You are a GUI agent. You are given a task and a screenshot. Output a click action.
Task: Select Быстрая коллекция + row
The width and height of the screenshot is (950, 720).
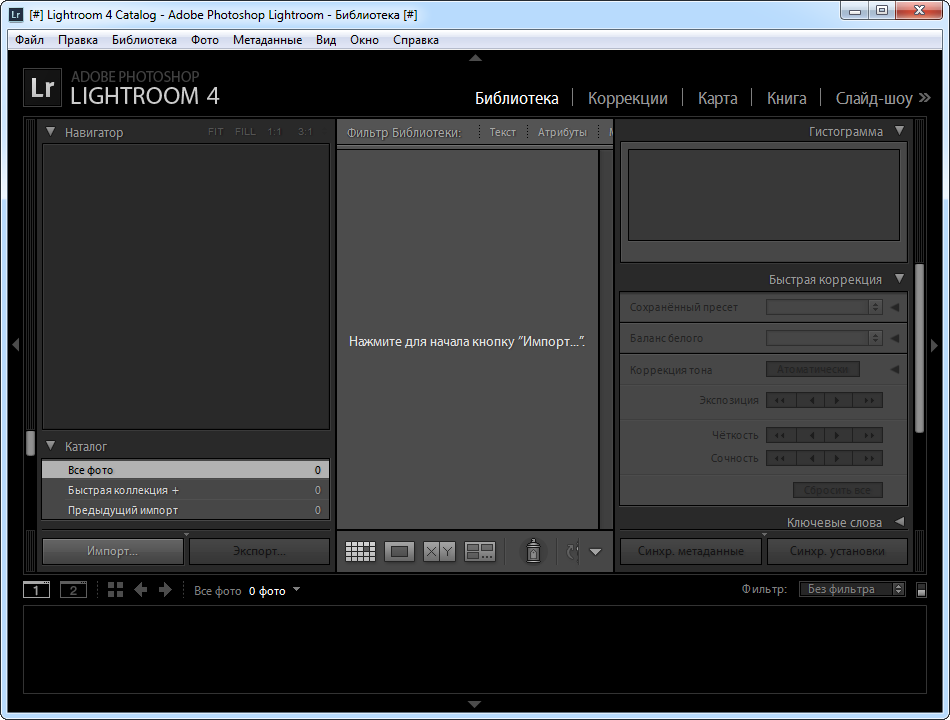click(x=185, y=490)
